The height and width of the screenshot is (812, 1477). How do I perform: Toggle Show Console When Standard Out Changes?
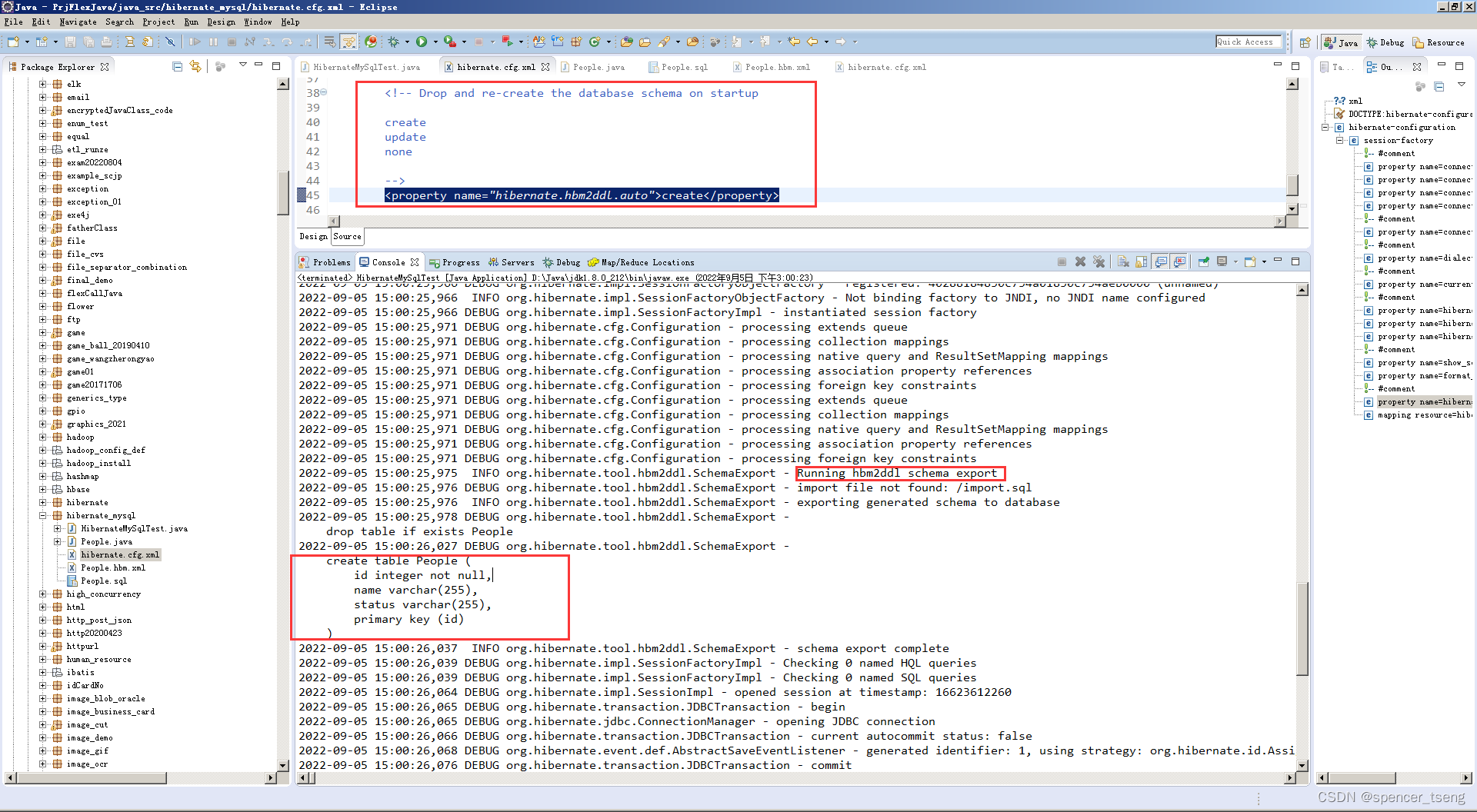click(1159, 261)
